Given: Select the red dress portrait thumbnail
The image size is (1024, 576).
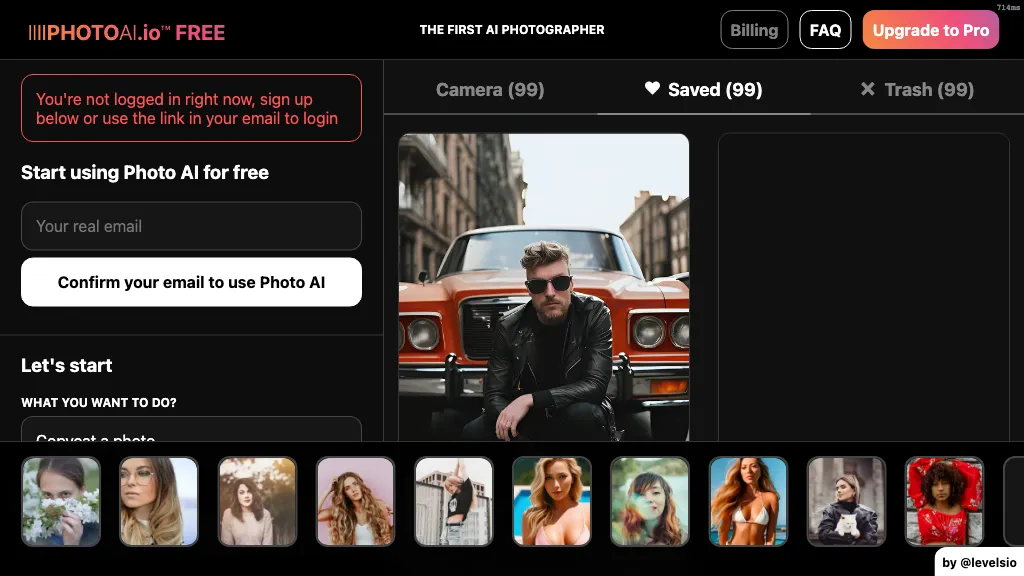Looking at the screenshot, I should tap(944, 501).
